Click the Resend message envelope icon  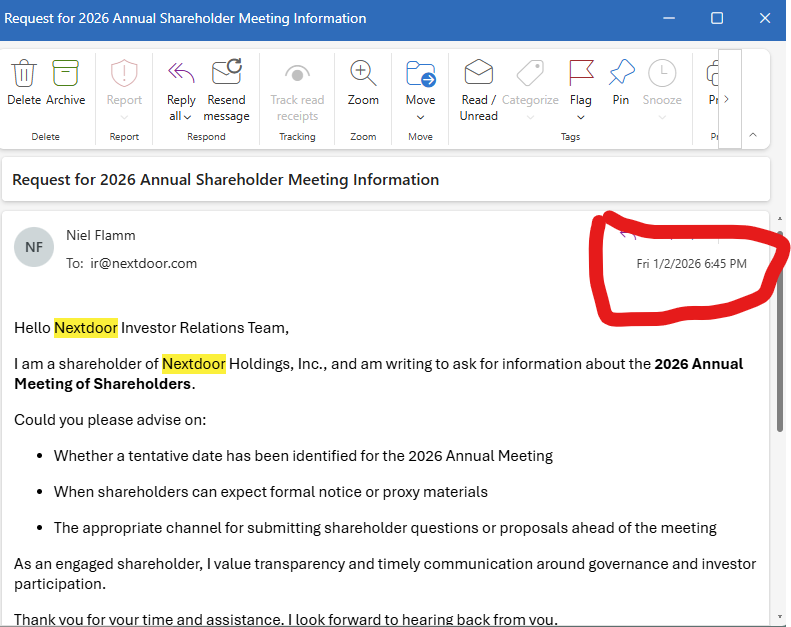(227, 72)
